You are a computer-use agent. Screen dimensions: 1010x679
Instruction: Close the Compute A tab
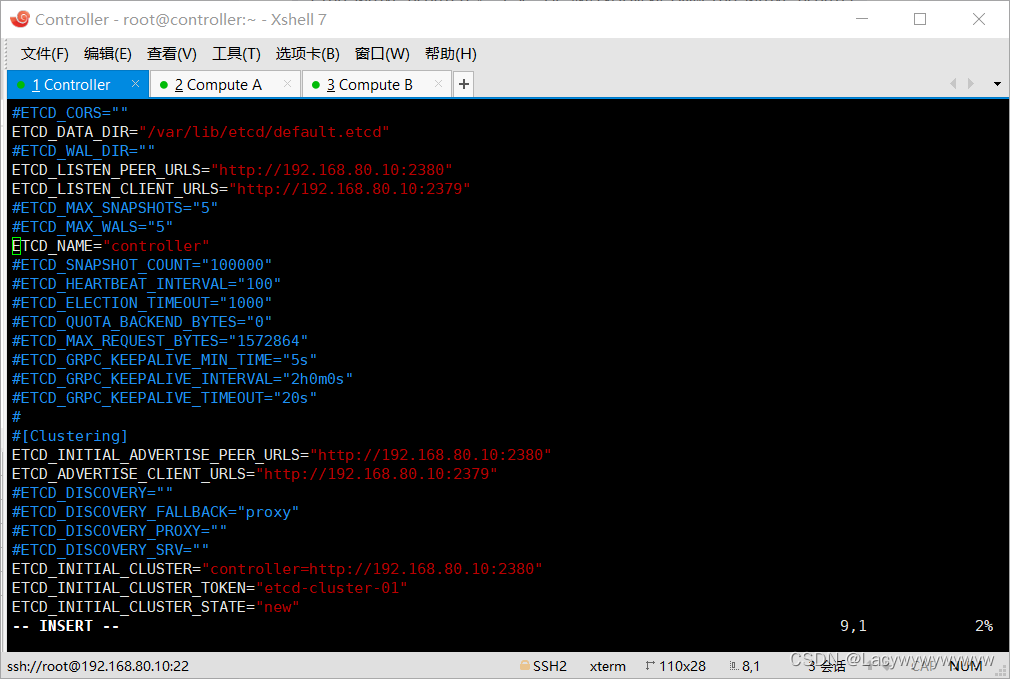pyautogui.click(x=286, y=84)
